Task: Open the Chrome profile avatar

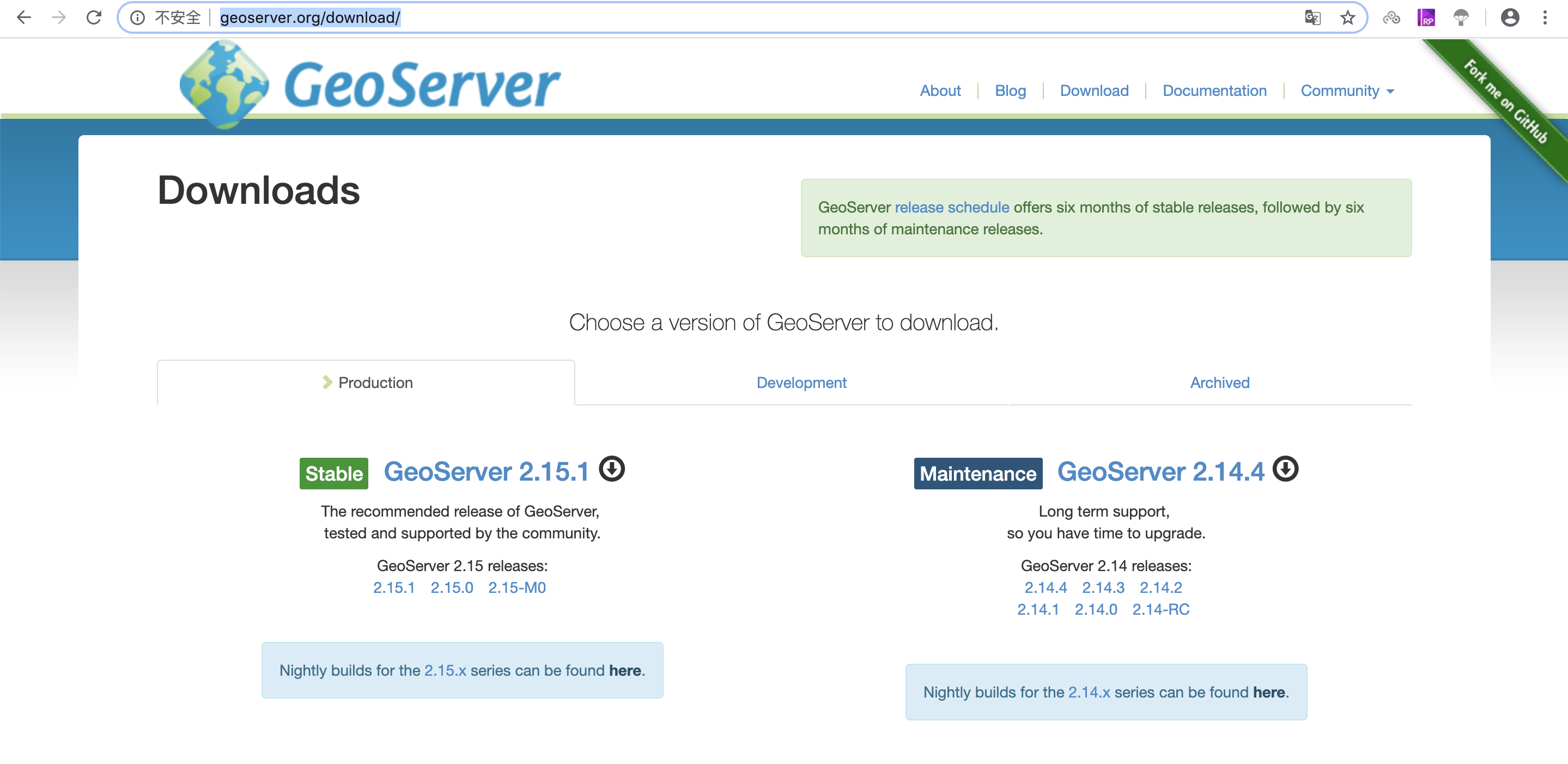Action: click(1510, 19)
